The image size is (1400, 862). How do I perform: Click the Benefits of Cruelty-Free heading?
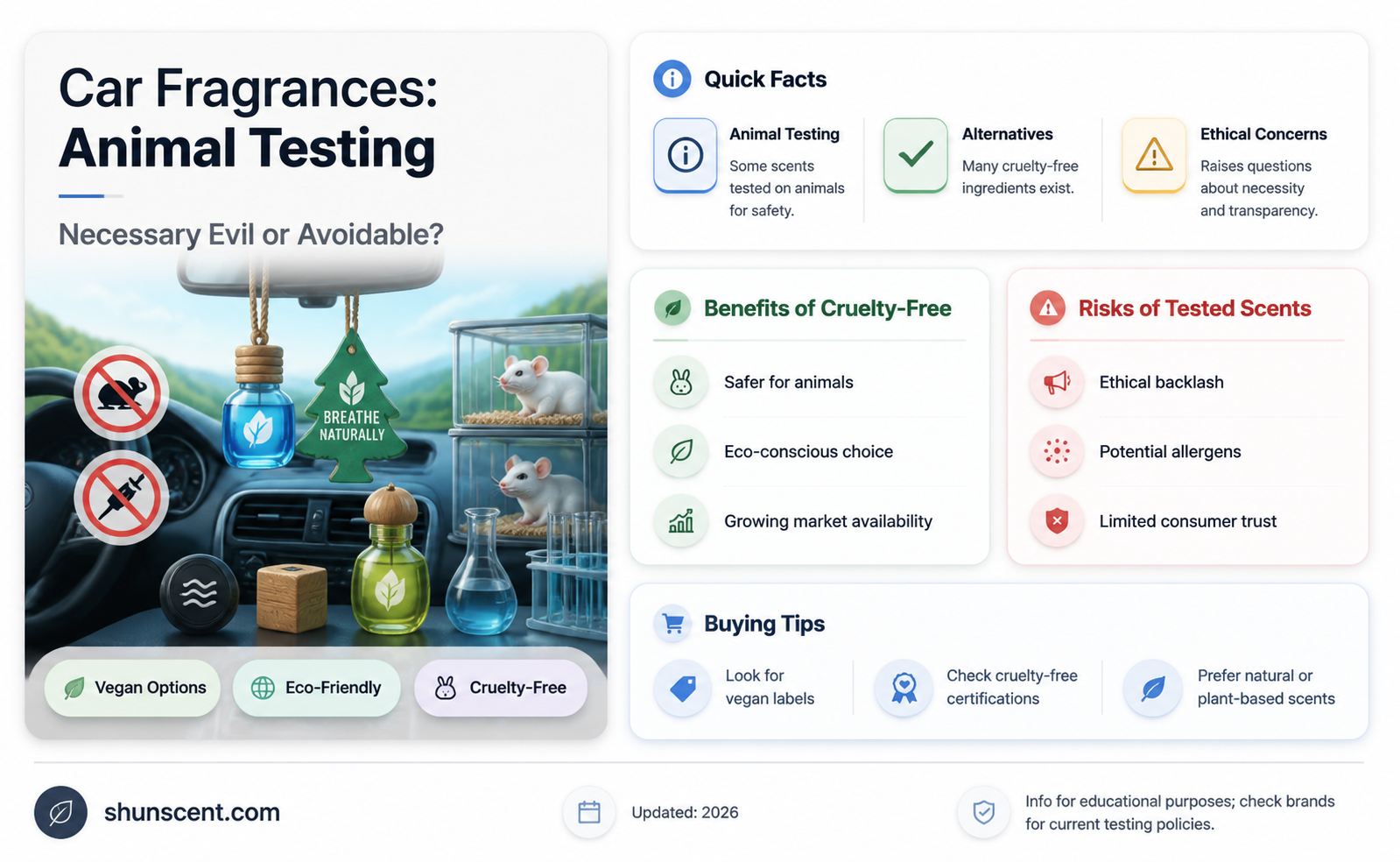coord(827,308)
